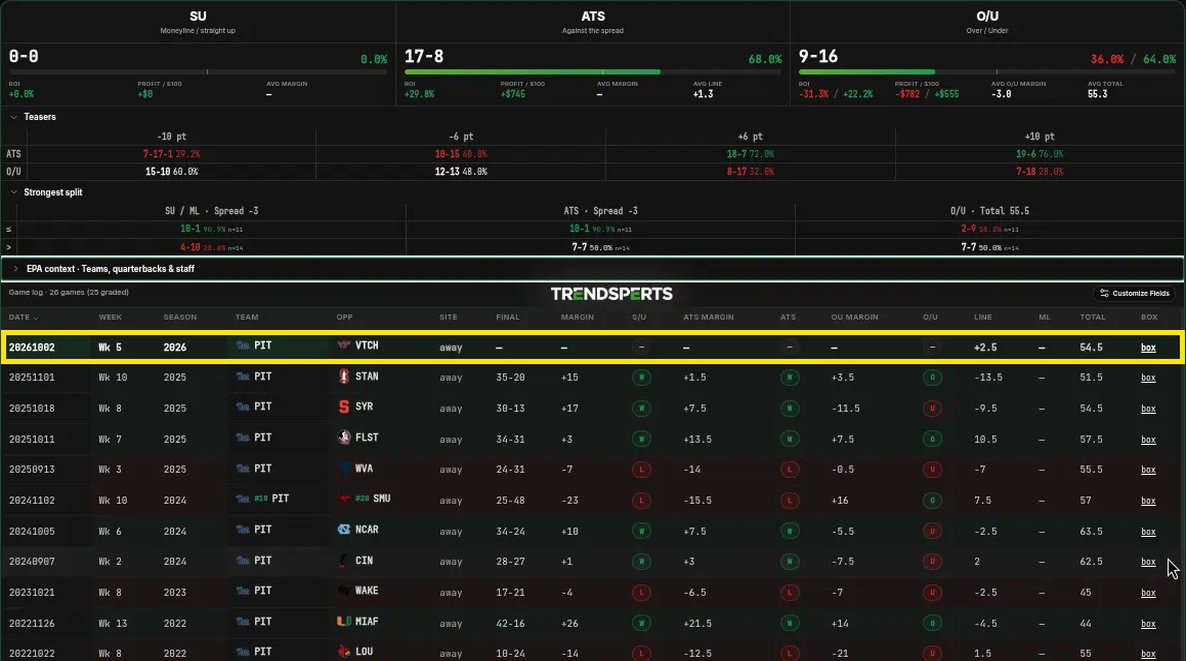Click the West Virginia logo beside WVA
1186x661 pixels.
(343, 468)
